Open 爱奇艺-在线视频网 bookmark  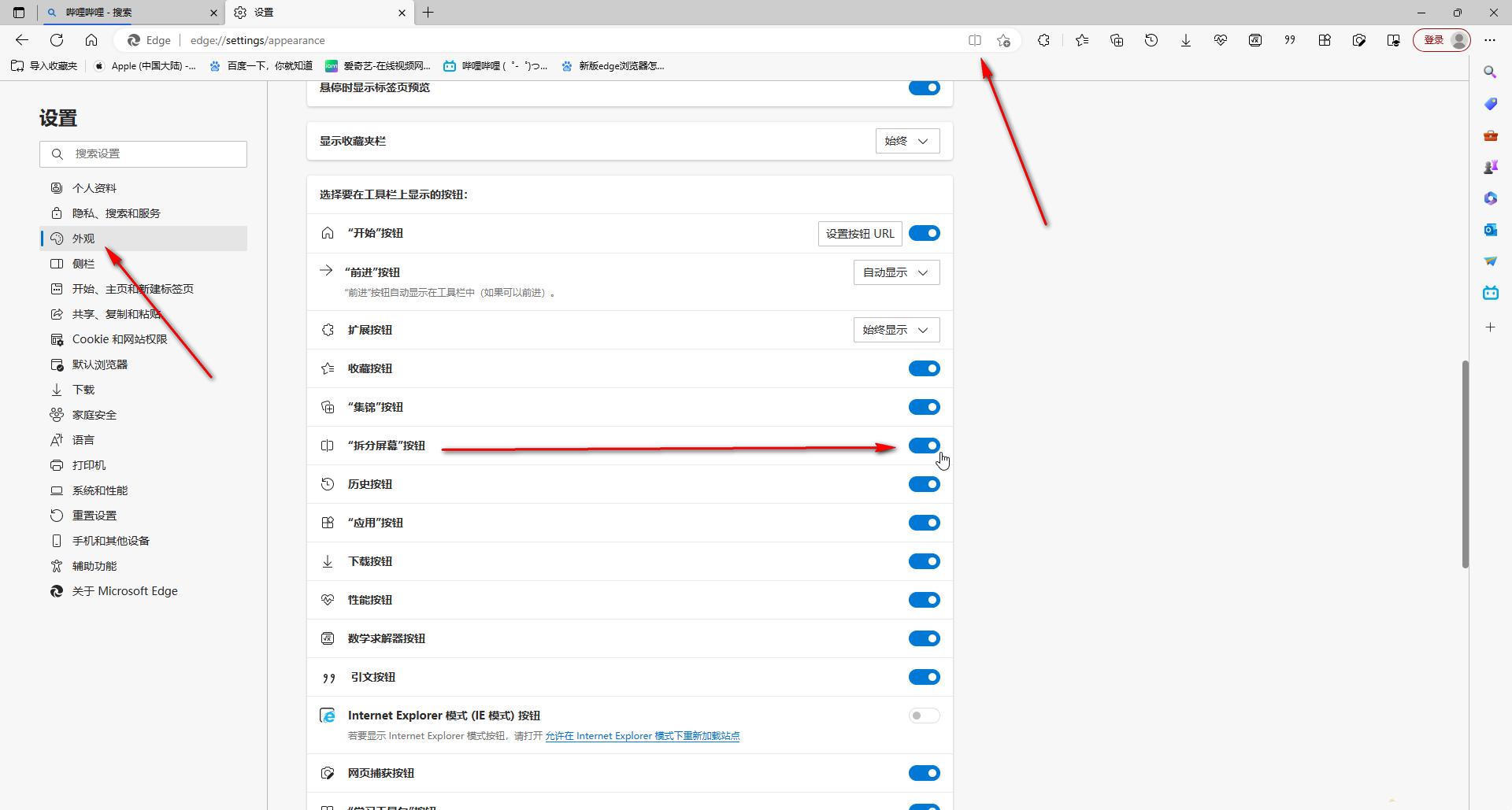(379, 66)
